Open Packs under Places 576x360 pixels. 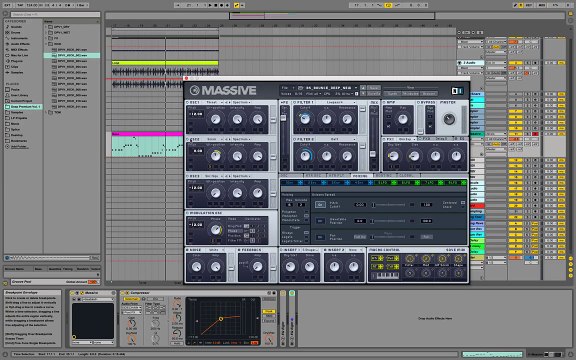coord(15,89)
